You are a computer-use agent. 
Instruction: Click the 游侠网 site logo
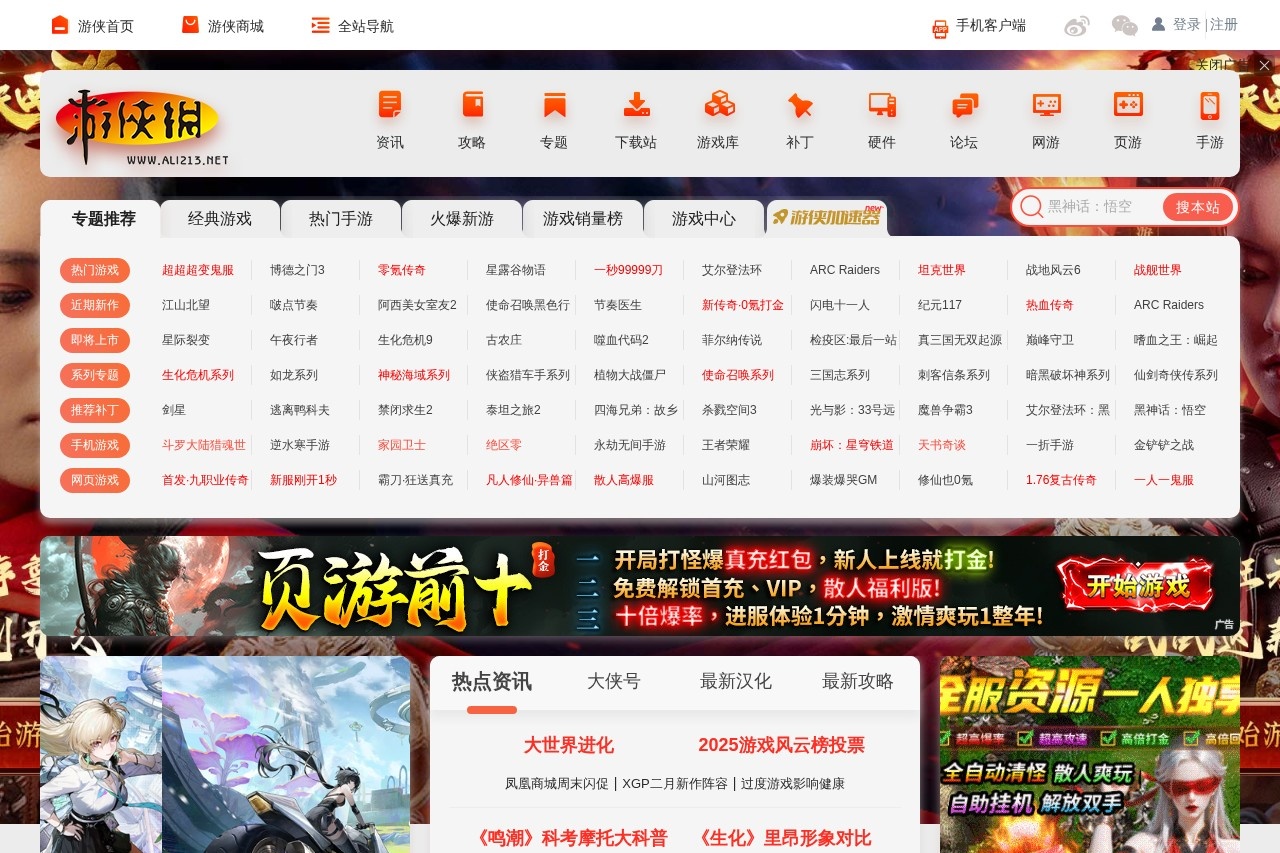point(142,127)
